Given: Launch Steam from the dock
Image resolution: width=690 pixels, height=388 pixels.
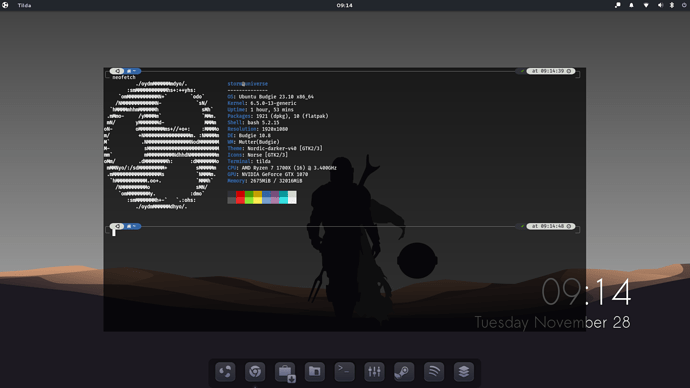Looking at the screenshot, I should [x=404, y=372].
